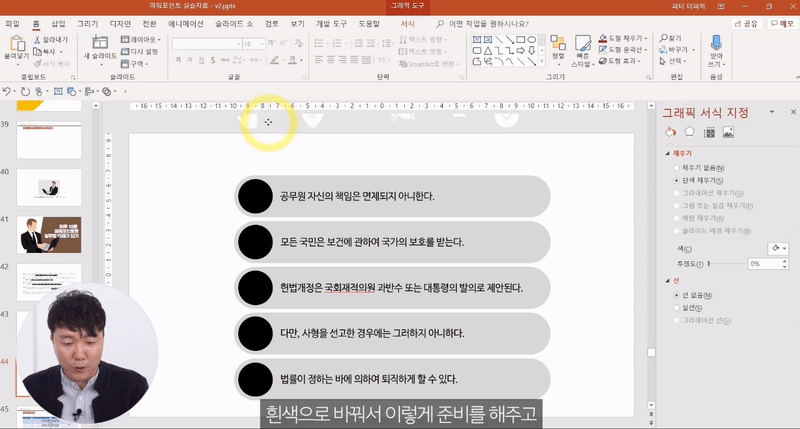Click the Undo arrow in the quick toolbar

tap(7, 91)
